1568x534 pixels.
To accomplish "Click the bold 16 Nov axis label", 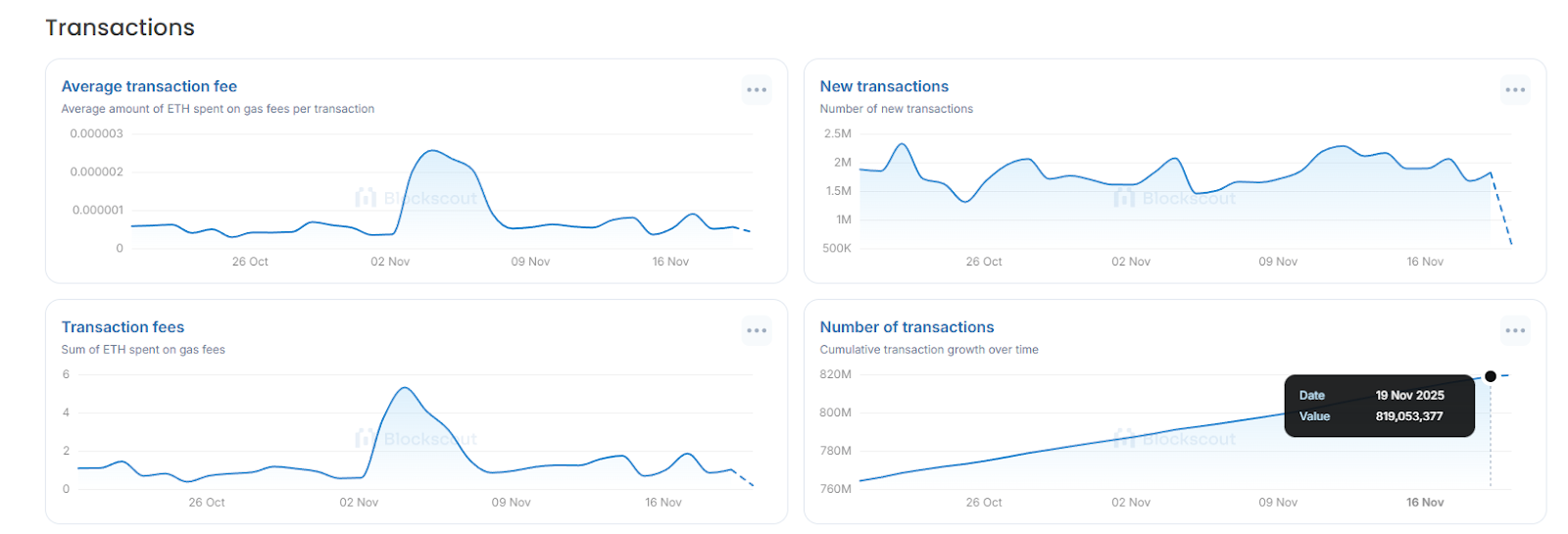I will click(1425, 503).
